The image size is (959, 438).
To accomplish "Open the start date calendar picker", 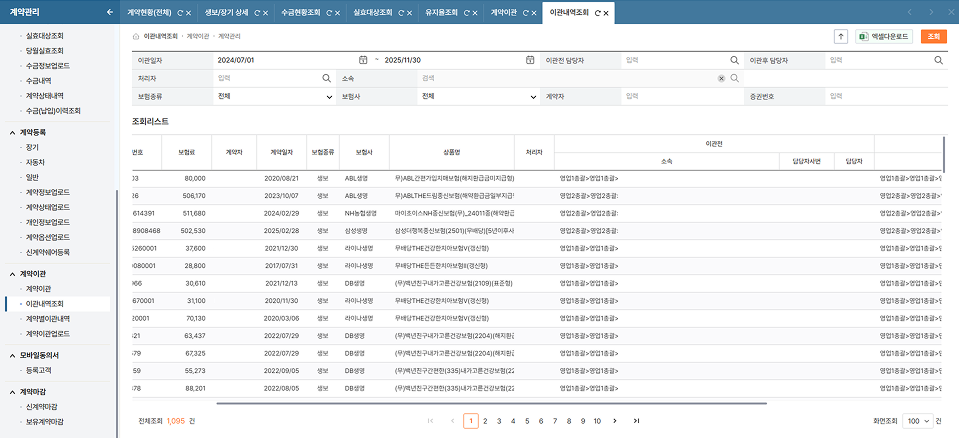I will pos(363,60).
